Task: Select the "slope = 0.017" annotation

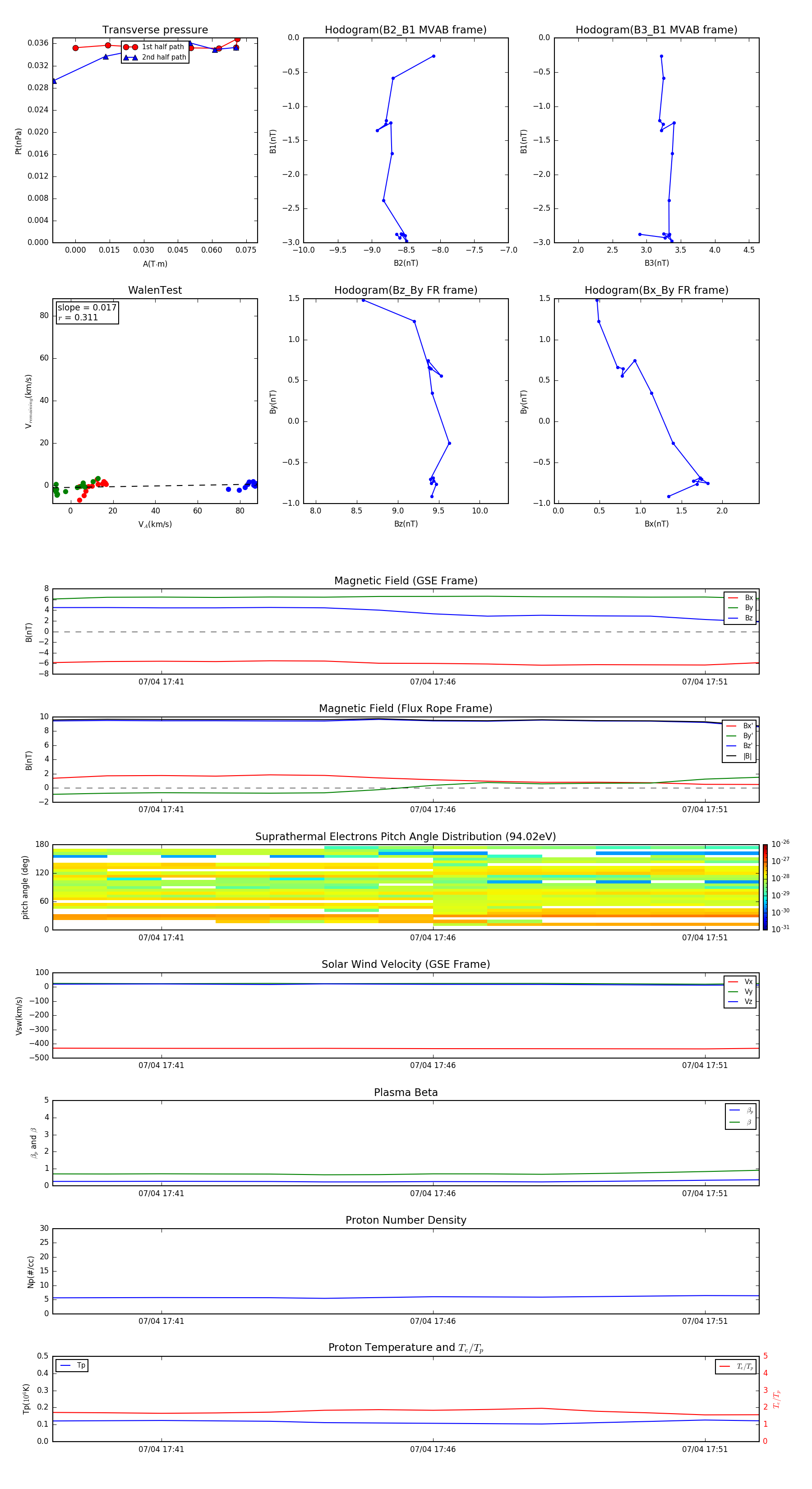Action: pyautogui.click(x=87, y=308)
